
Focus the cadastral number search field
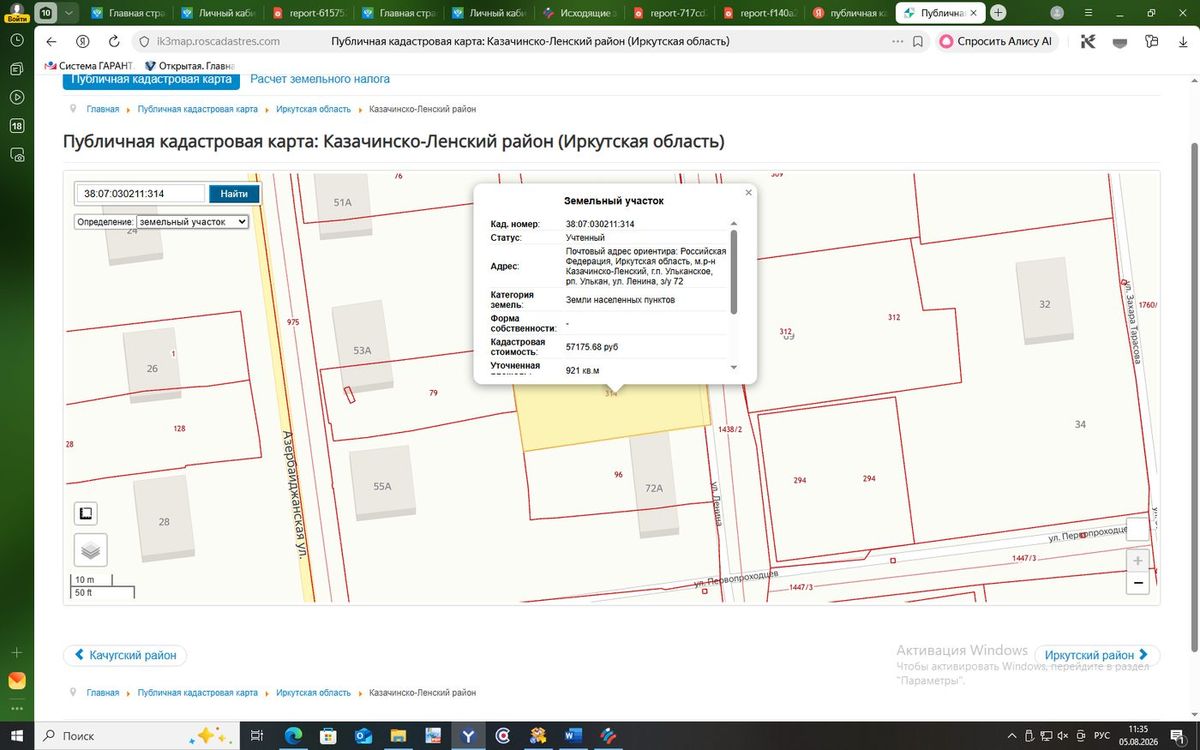(141, 194)
